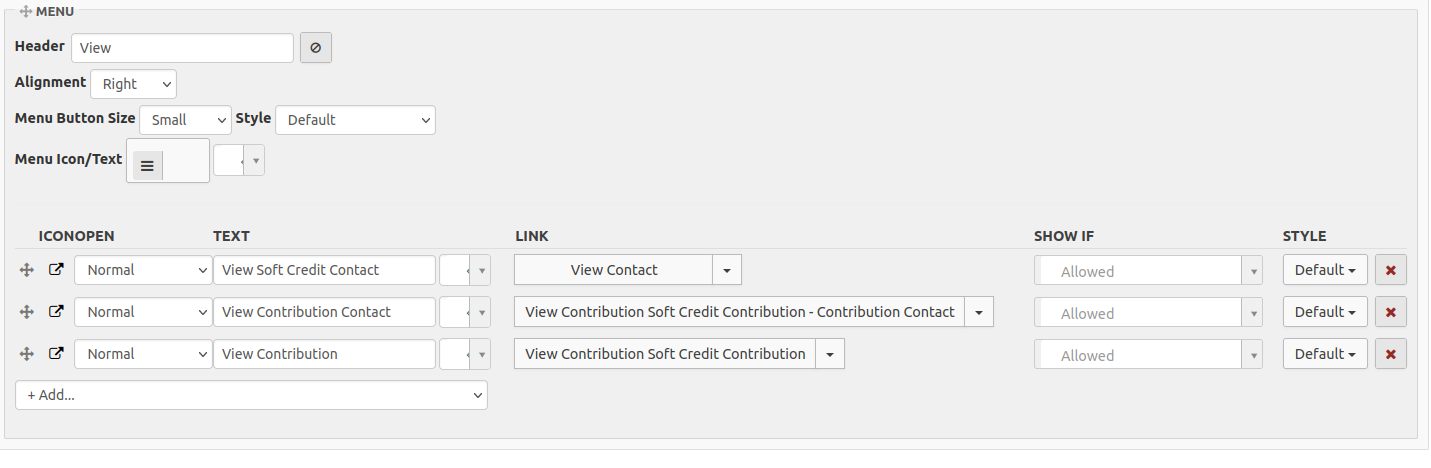Open the Menu Button Size dropdown
Screen dimensions: 1431x468
[x=185, y=120]
